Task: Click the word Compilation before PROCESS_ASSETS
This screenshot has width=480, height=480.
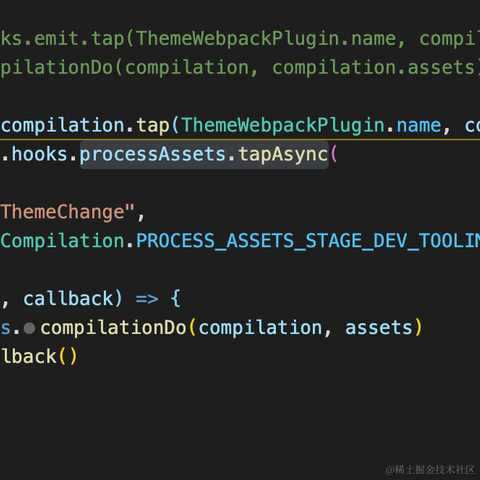Action: pos(62,241)
